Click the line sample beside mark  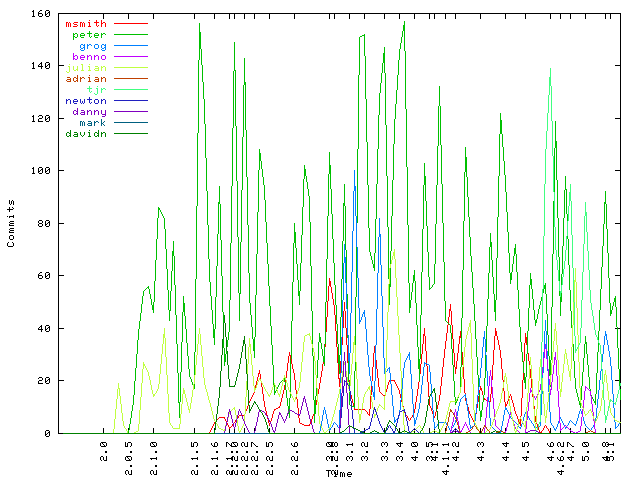(x=131, y=122)
